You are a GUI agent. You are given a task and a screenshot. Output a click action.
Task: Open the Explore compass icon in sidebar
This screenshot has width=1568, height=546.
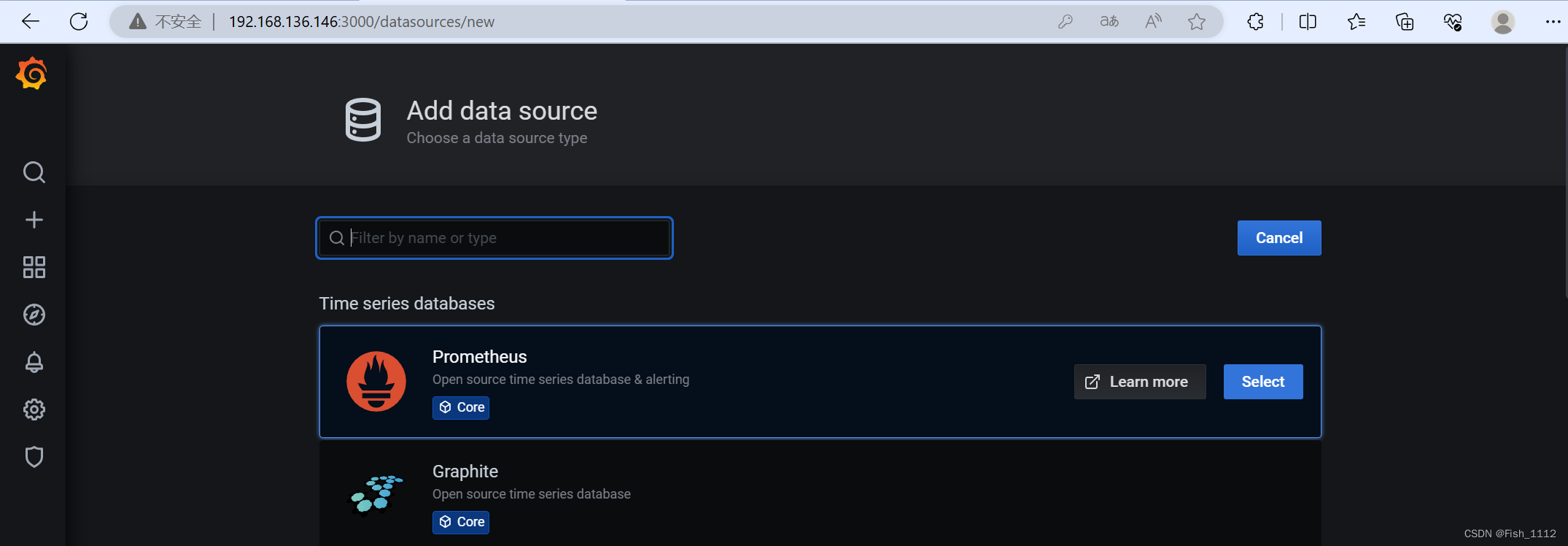pos(34,315)
